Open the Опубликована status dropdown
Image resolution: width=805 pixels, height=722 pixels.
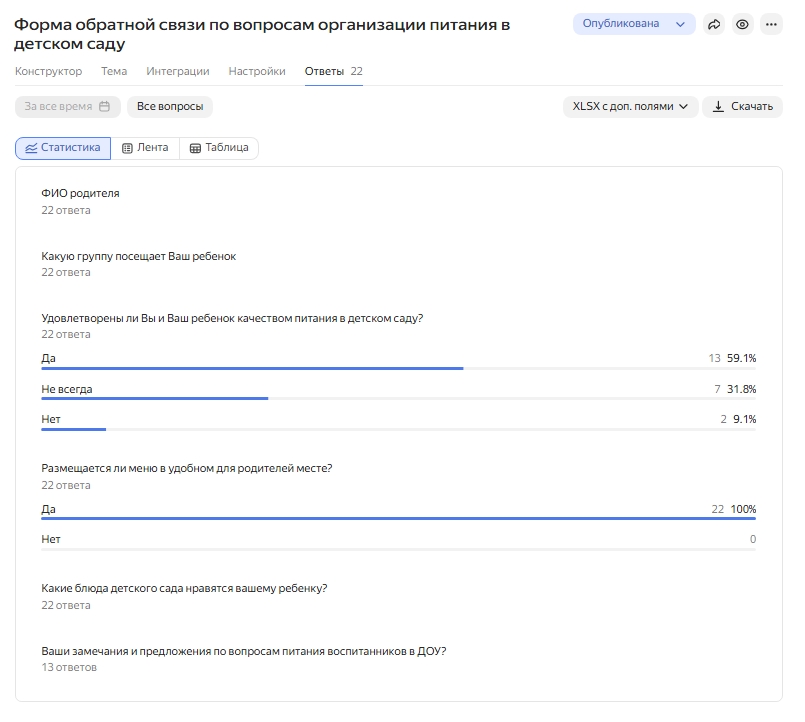tap(634, 22)
